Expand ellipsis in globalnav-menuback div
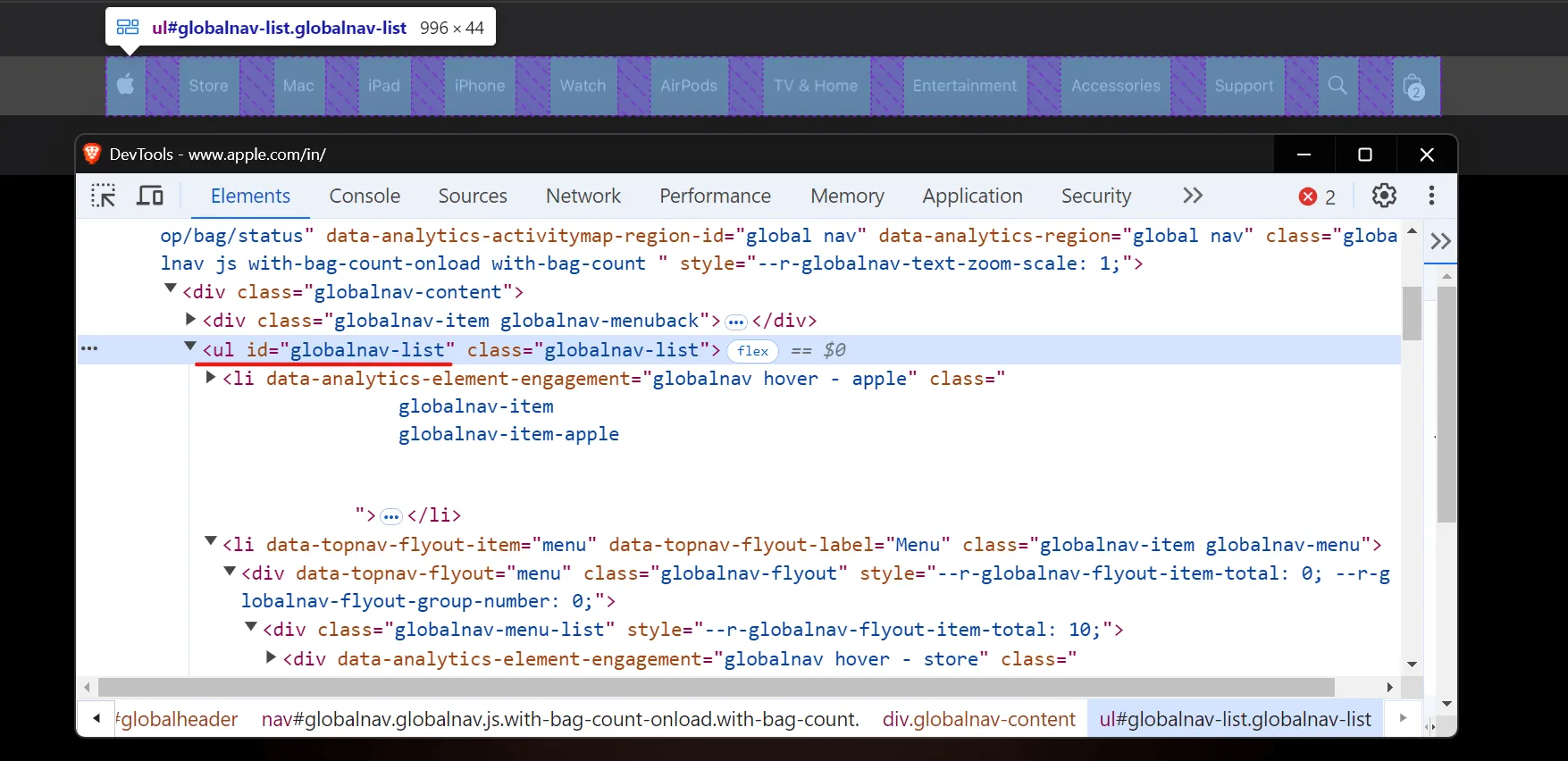 pos(736,322)
